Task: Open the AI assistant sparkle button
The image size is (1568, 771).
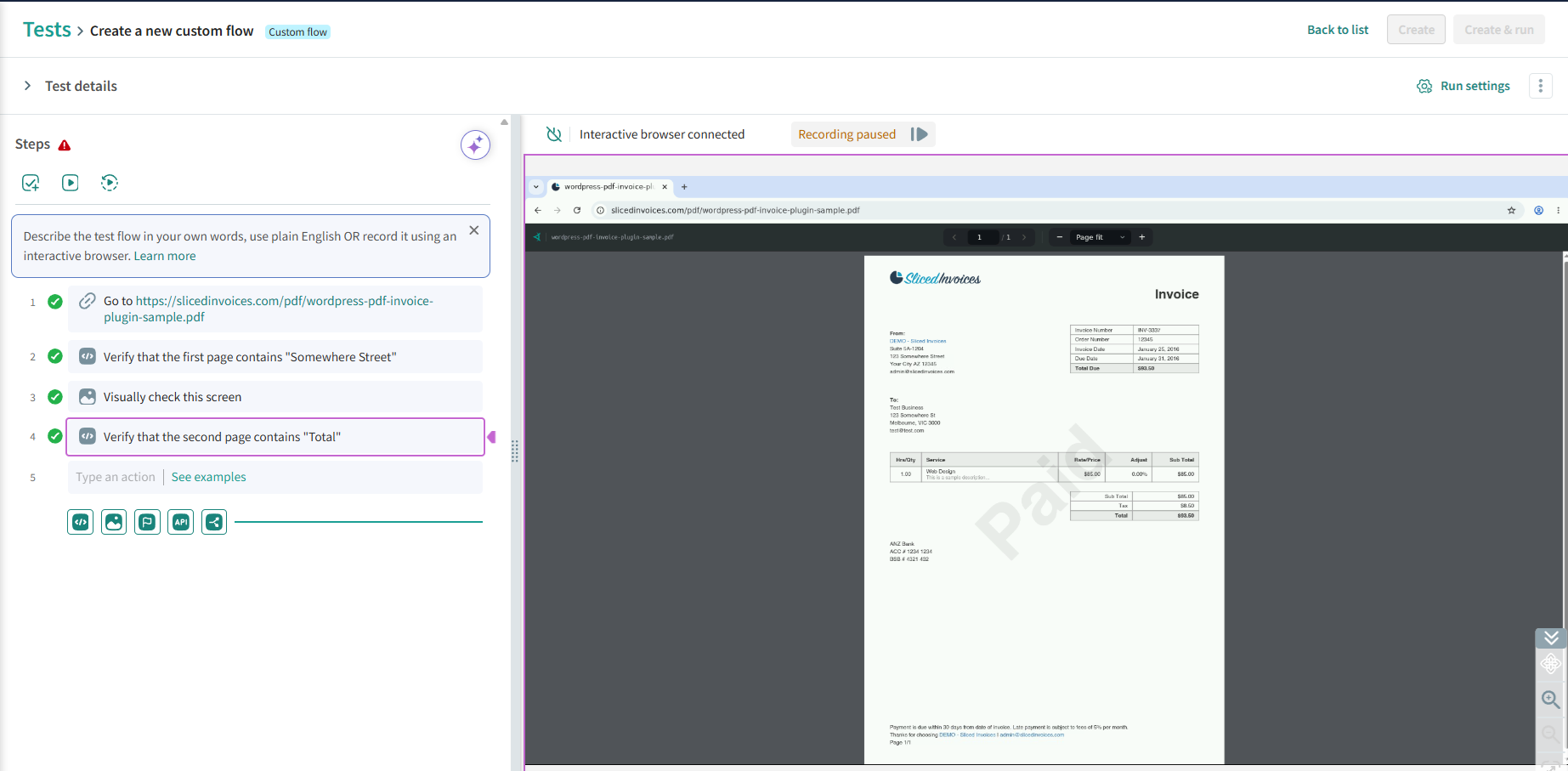Action: [475, 145]
